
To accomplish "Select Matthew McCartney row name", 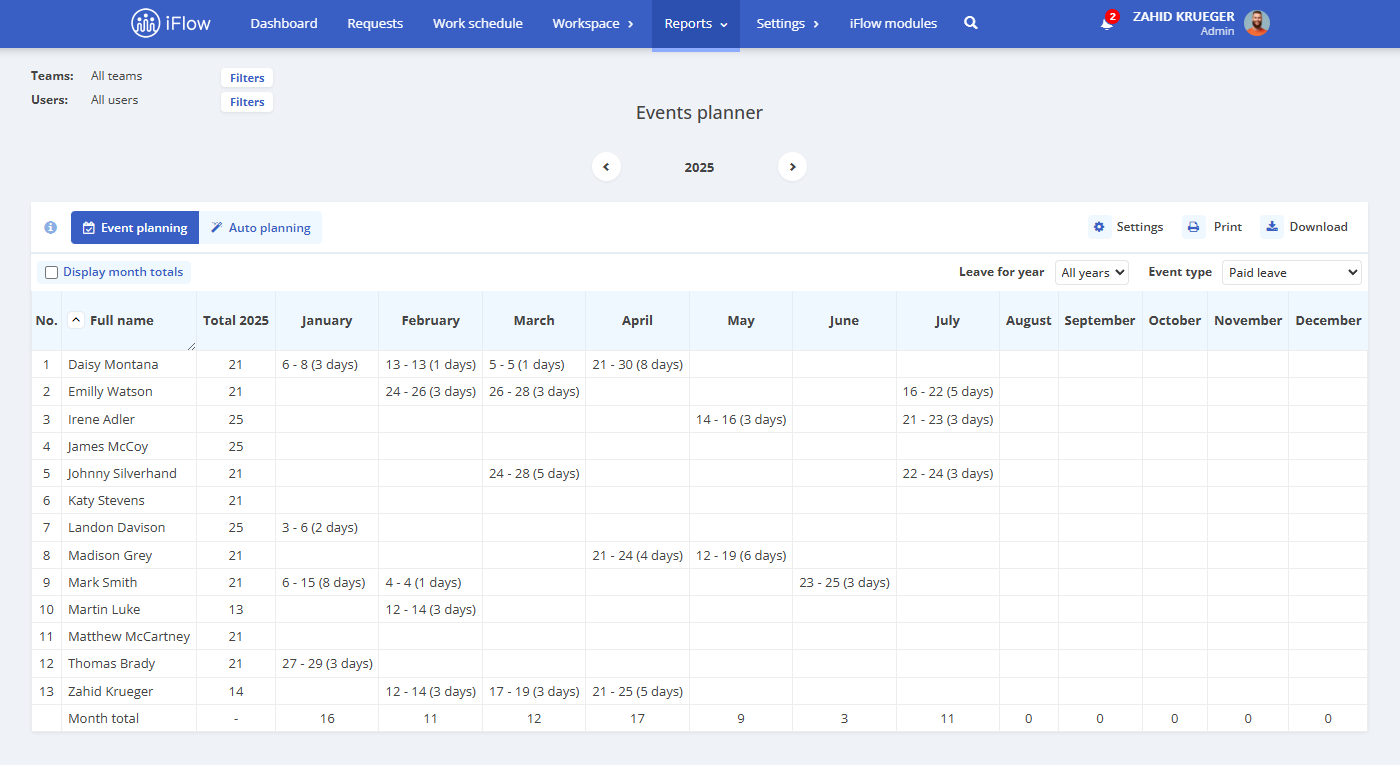I will coord(129,637).
